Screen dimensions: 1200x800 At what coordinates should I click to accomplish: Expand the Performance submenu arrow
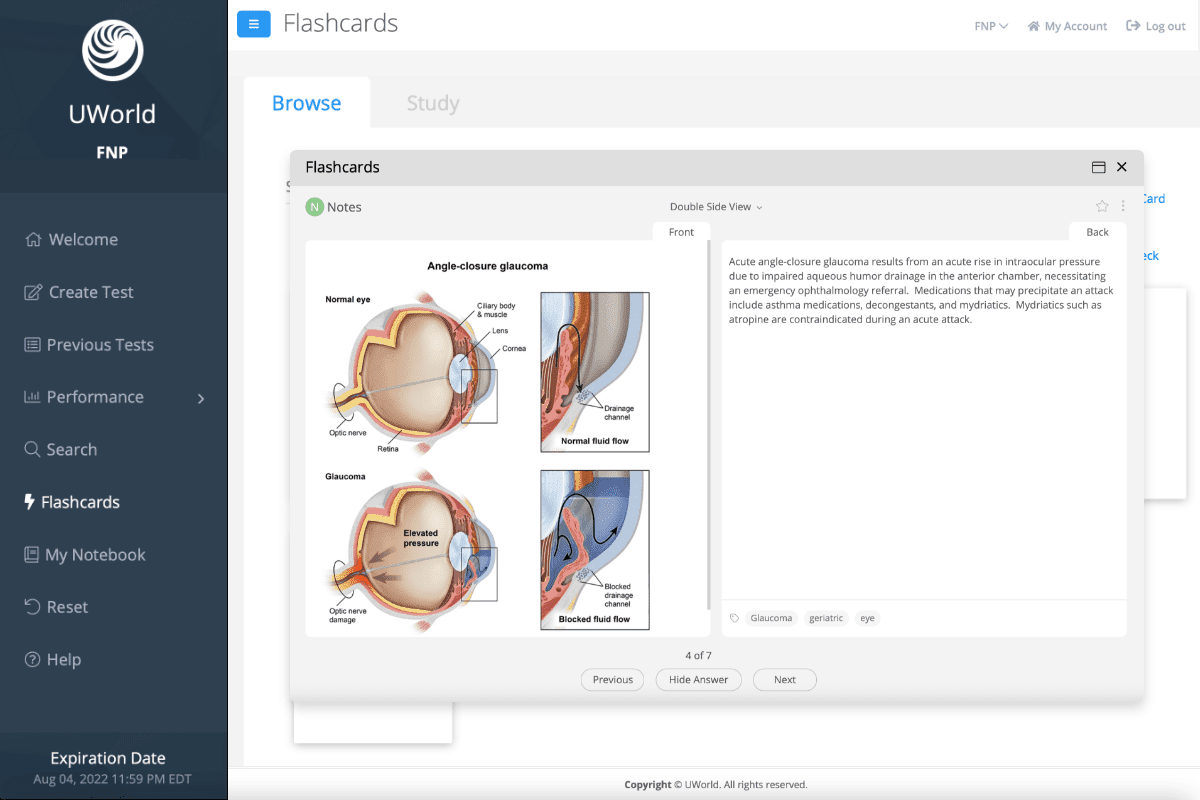click(201, 398)
